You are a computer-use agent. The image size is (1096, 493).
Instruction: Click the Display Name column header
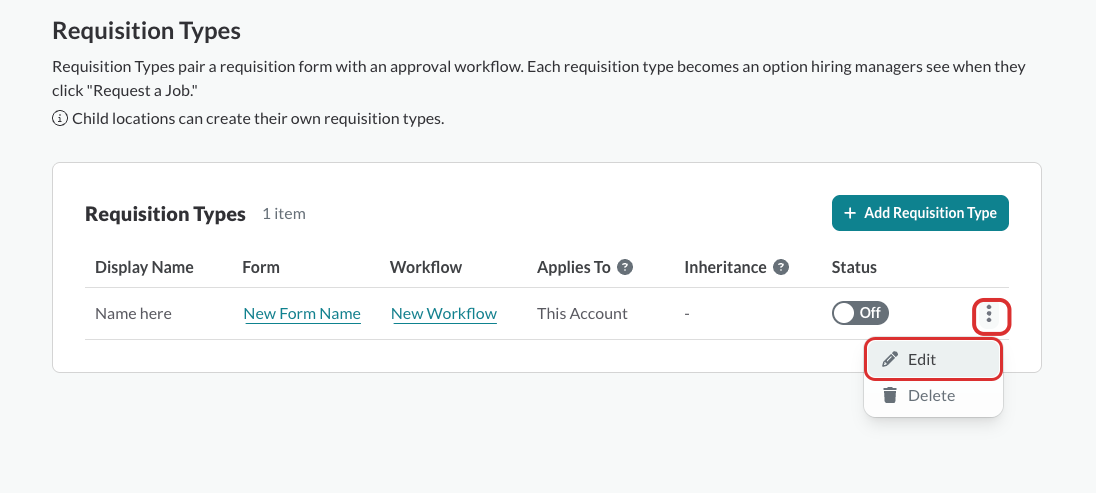coord(144,267)
